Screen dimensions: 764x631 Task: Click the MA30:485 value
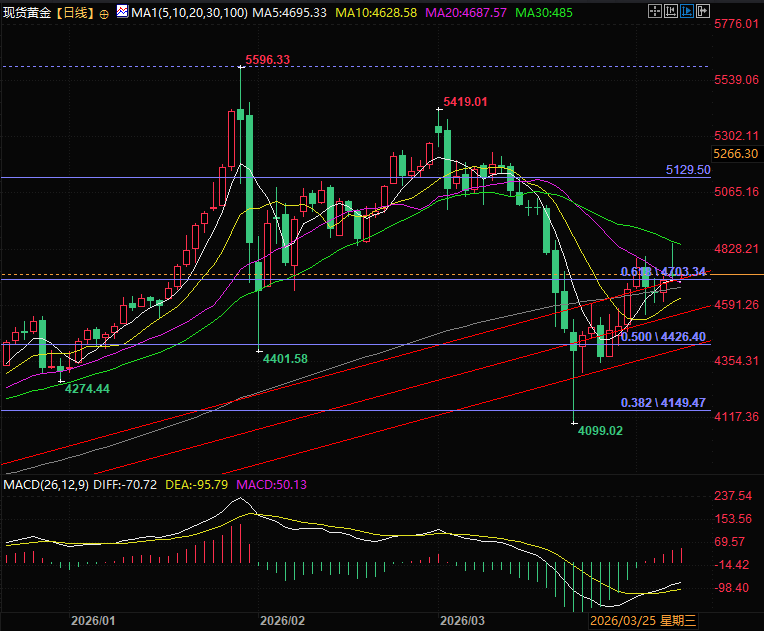[x=544, y=13]
